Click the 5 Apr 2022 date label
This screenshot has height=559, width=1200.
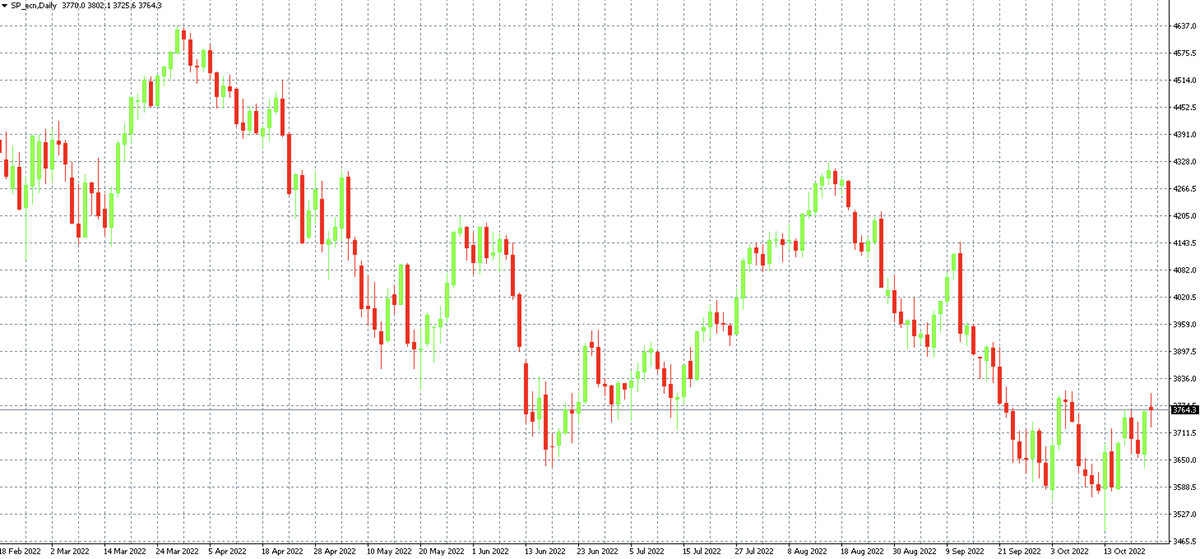tap(227, 551)
